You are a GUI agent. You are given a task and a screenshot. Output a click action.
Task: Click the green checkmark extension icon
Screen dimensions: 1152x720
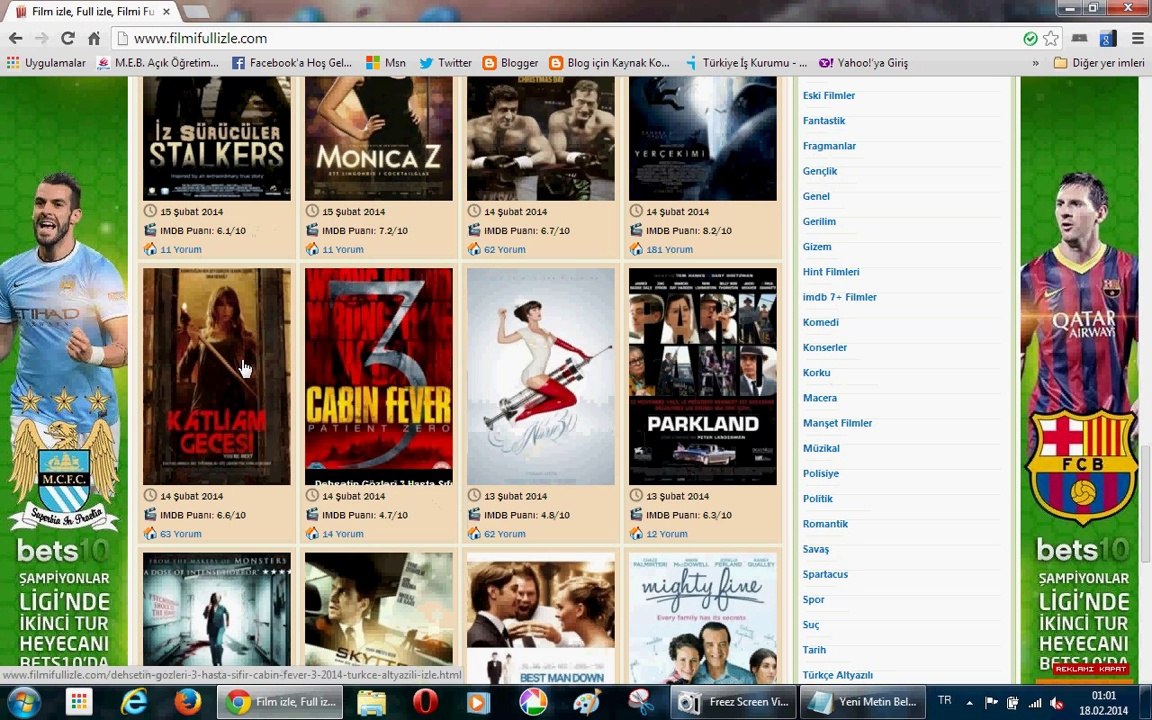(x=1030, y=38)
